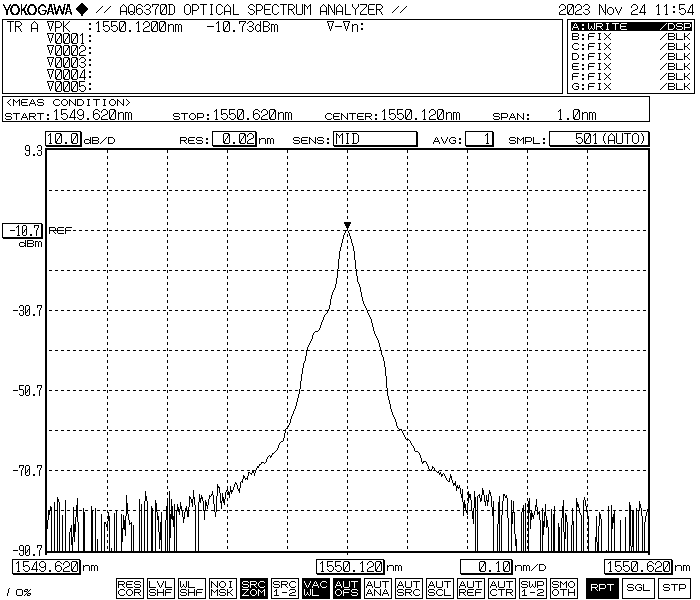Click the SMO OTH smoothing icon
Viewport: 700px width, 600px height.
[x=563, y=588]
